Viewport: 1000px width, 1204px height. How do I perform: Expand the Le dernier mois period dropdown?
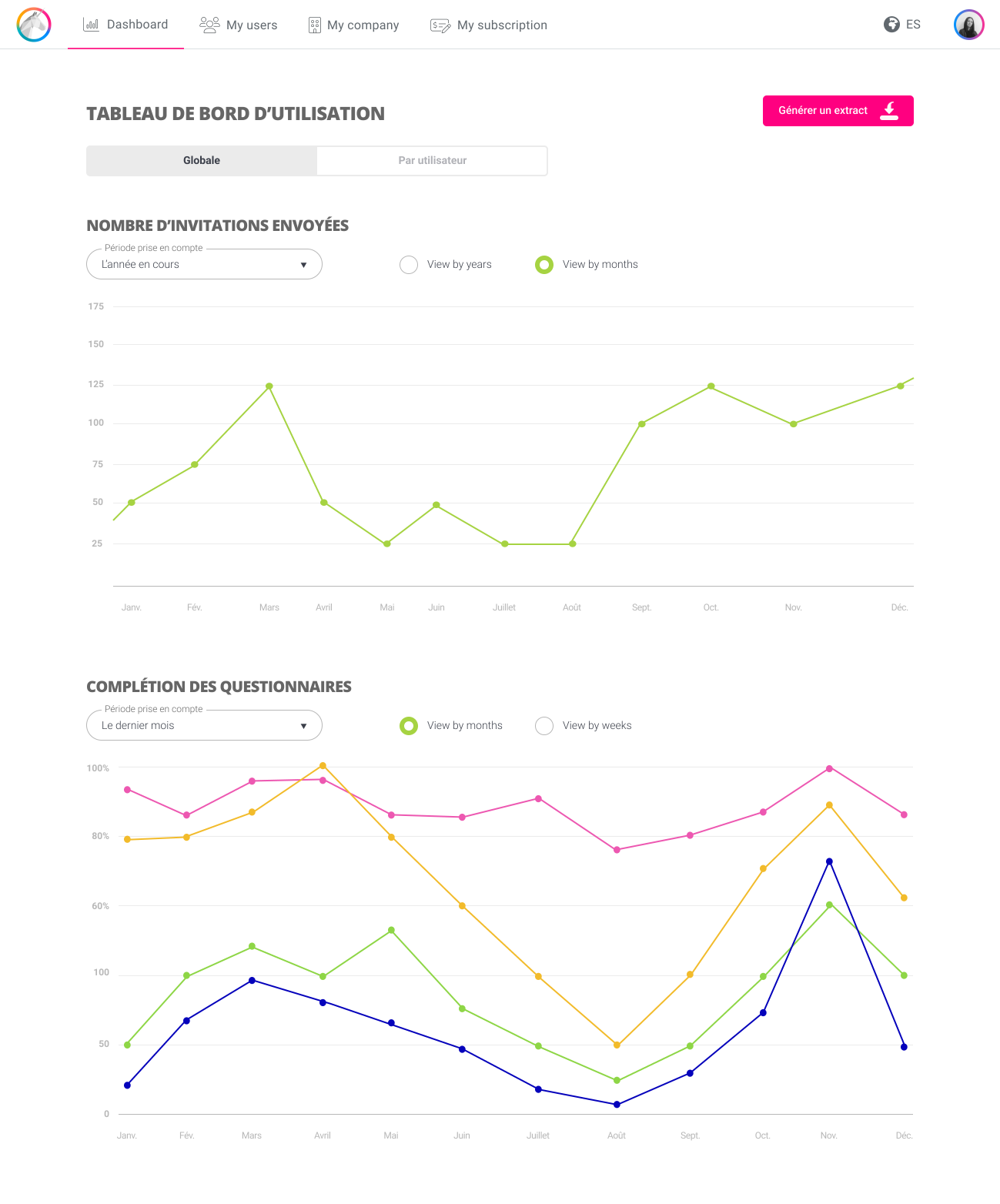tap(204, 725)
